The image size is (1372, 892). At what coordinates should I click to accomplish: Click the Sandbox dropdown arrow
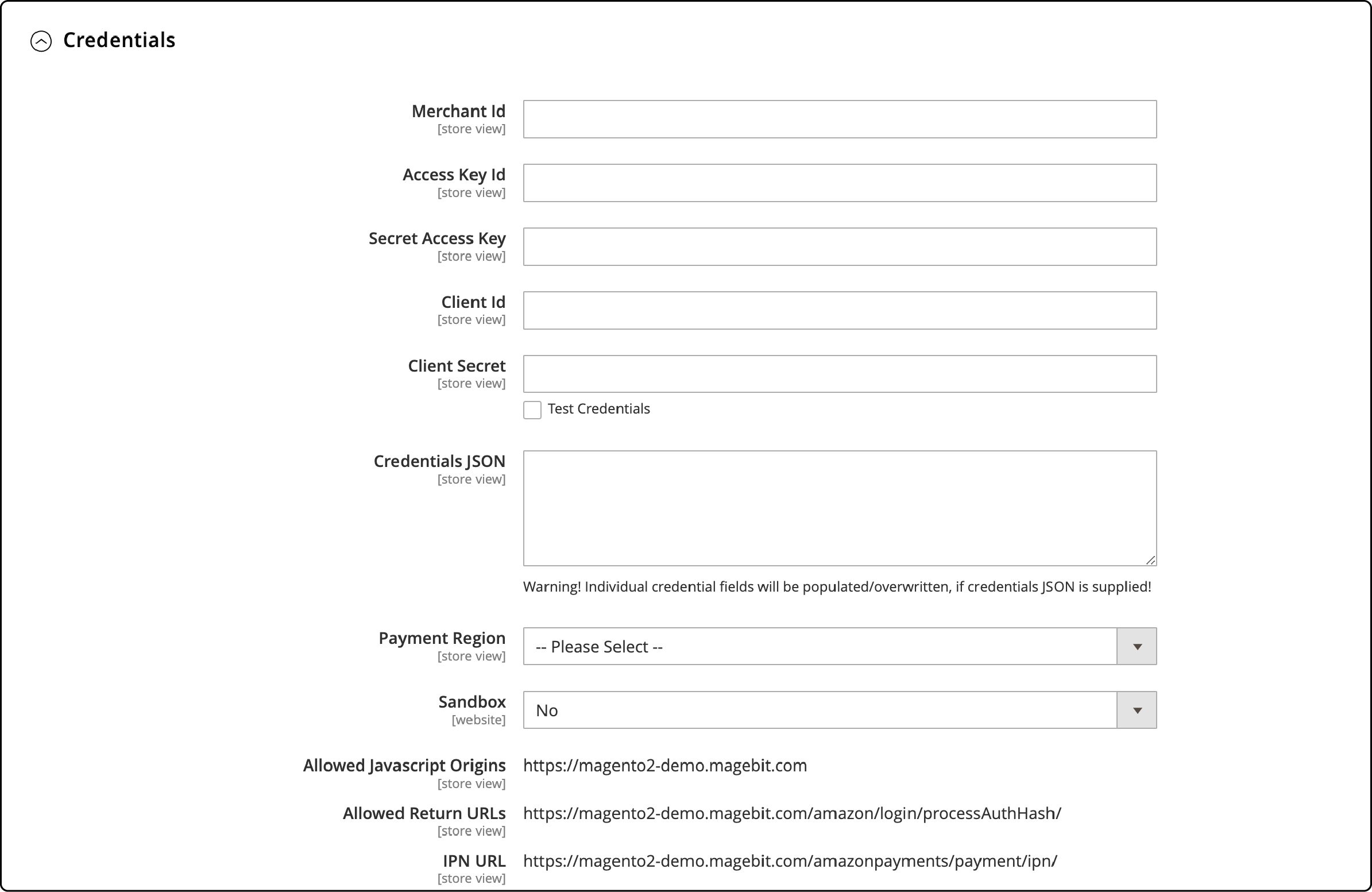pos(1136,710)
